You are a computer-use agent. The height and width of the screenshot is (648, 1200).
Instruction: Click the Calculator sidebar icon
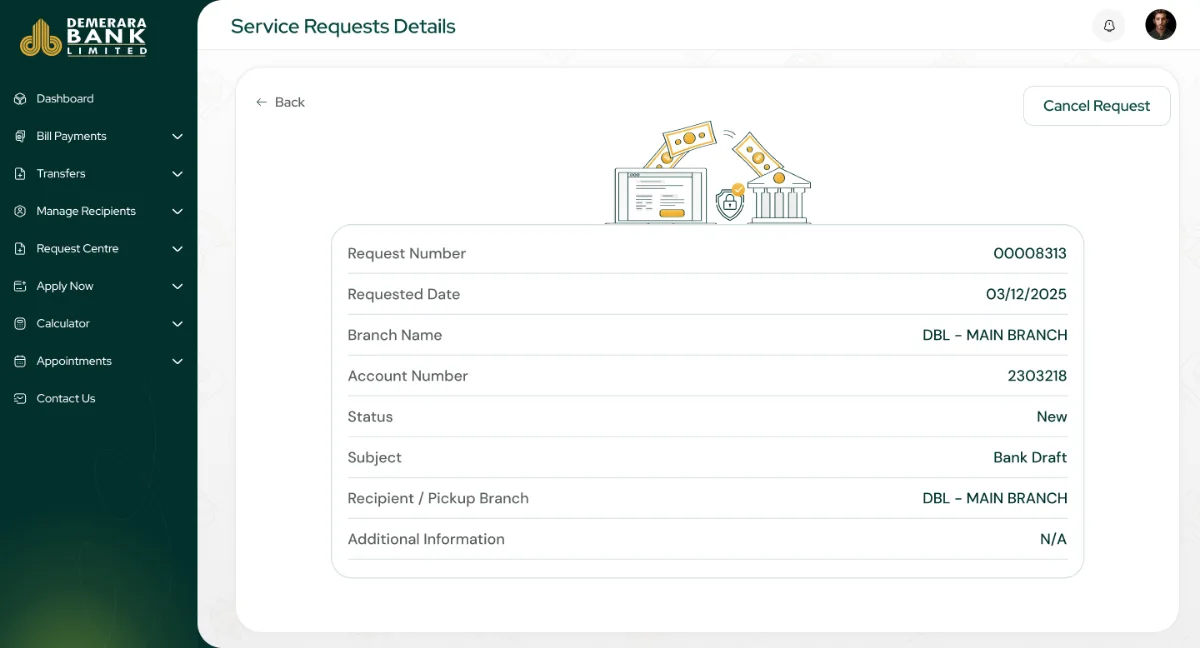[20, 324]
